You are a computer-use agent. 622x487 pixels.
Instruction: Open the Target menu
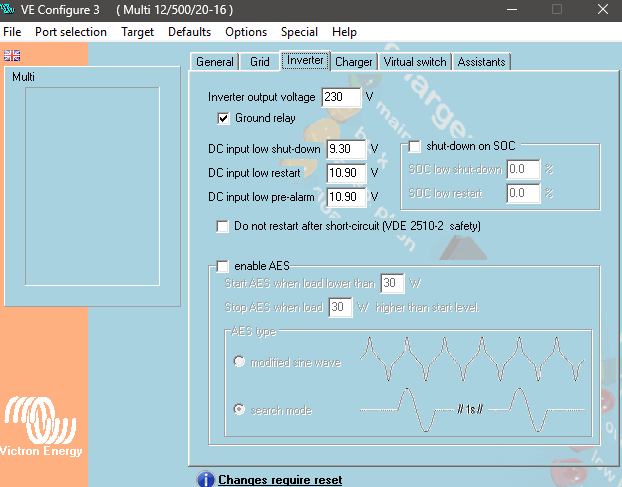pos(137,32)
